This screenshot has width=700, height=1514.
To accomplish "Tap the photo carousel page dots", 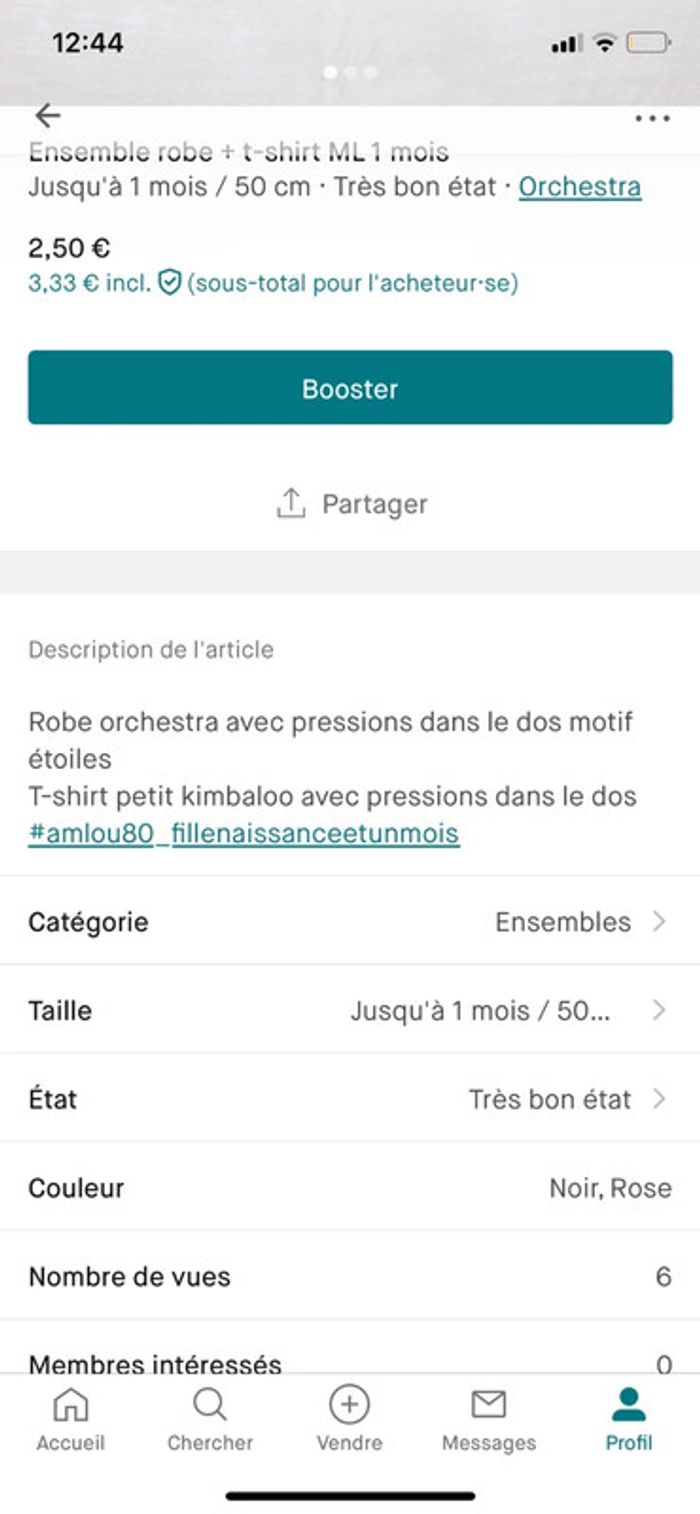I will 350,72.
